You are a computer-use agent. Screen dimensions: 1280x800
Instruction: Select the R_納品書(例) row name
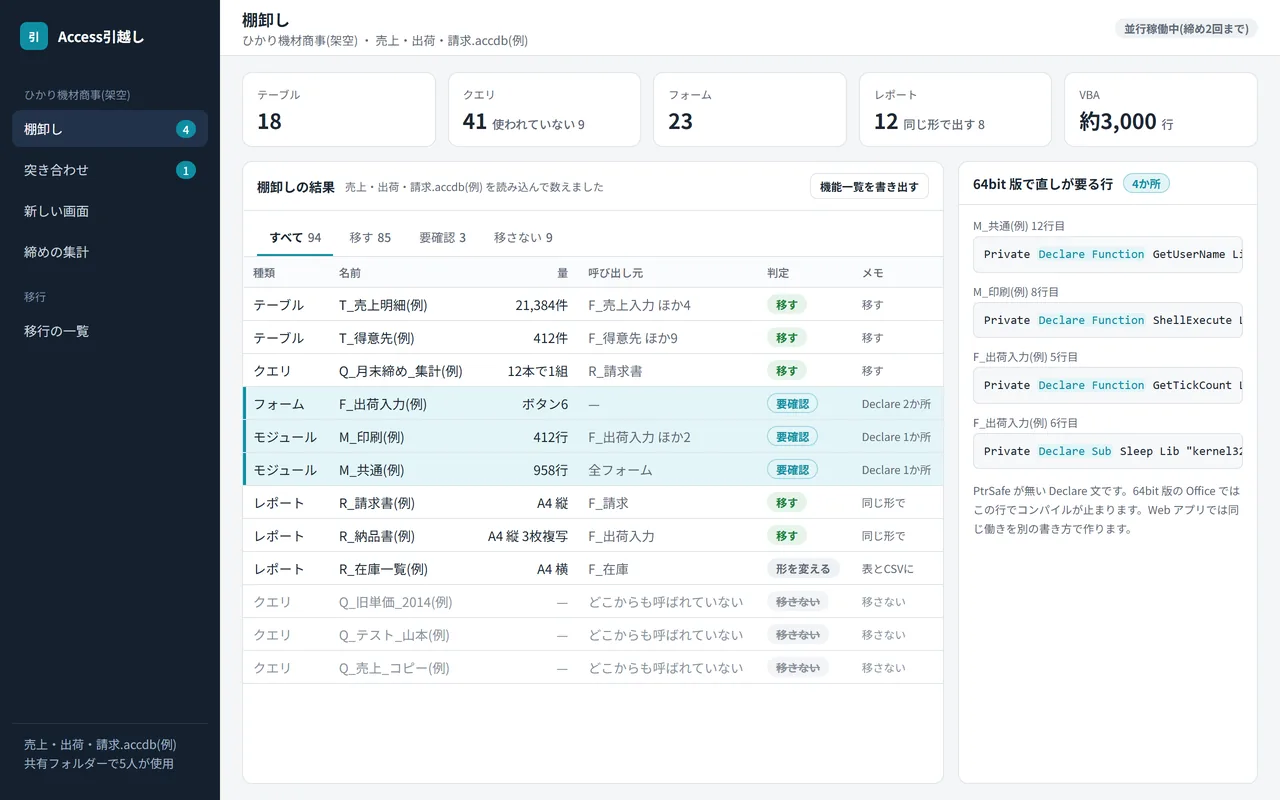point(377,536)
